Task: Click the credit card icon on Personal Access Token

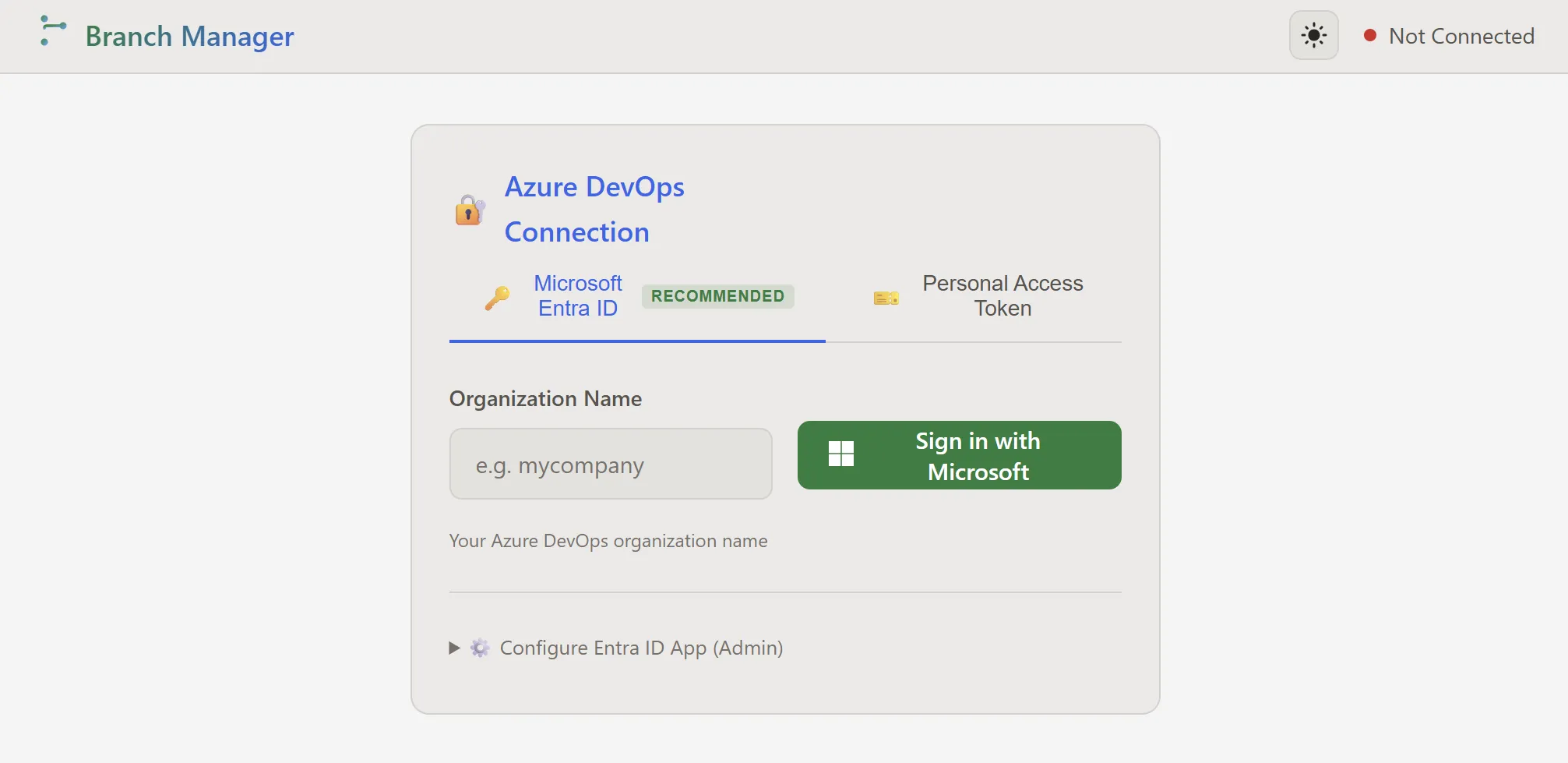Action: (885, 297)
